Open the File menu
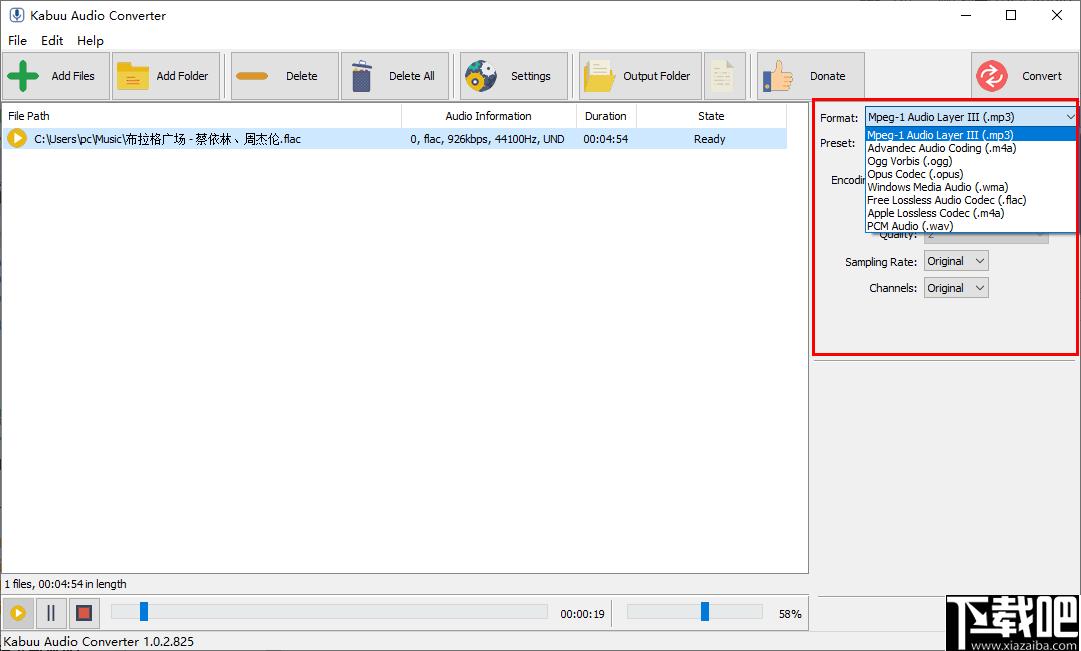 17,41
